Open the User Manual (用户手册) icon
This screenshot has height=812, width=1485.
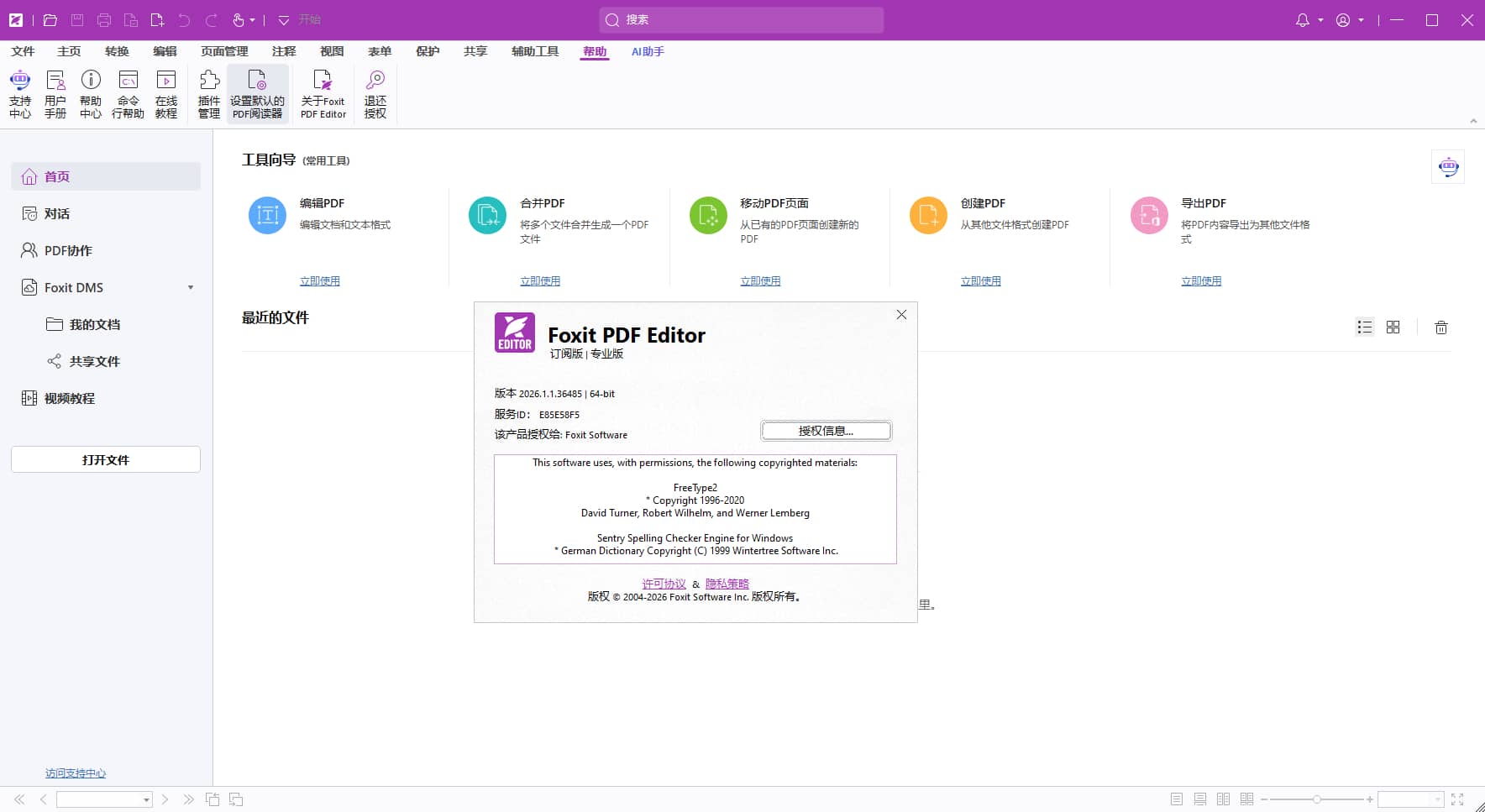tap(55, 94)
